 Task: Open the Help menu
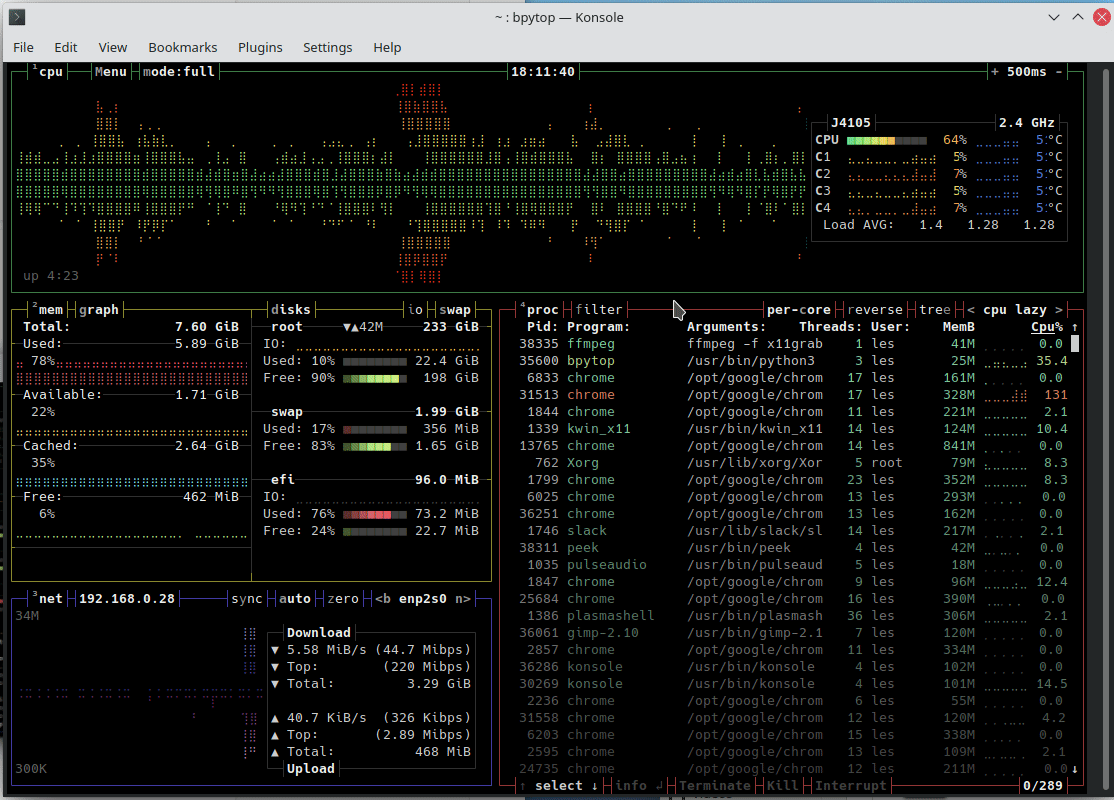tap(387, 48)
